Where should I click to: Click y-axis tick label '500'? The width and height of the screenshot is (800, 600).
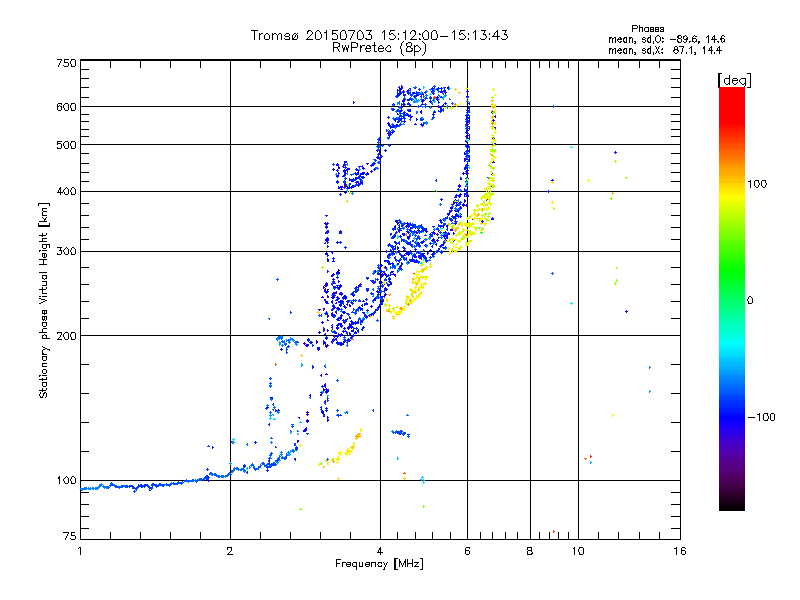66,145
